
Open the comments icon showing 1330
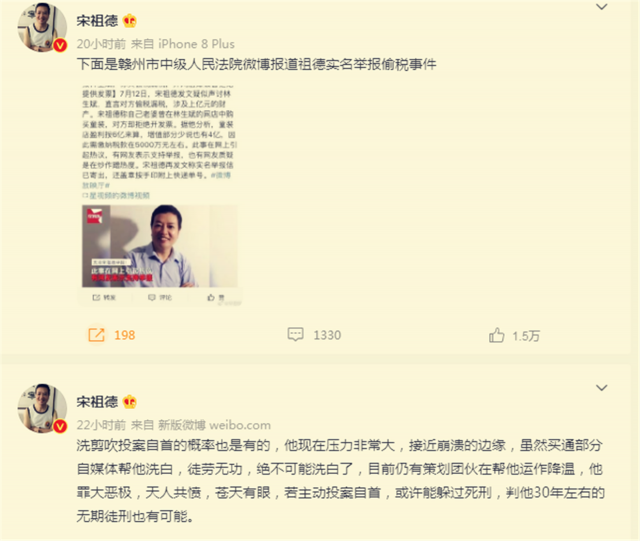click(x=296, y=334)
